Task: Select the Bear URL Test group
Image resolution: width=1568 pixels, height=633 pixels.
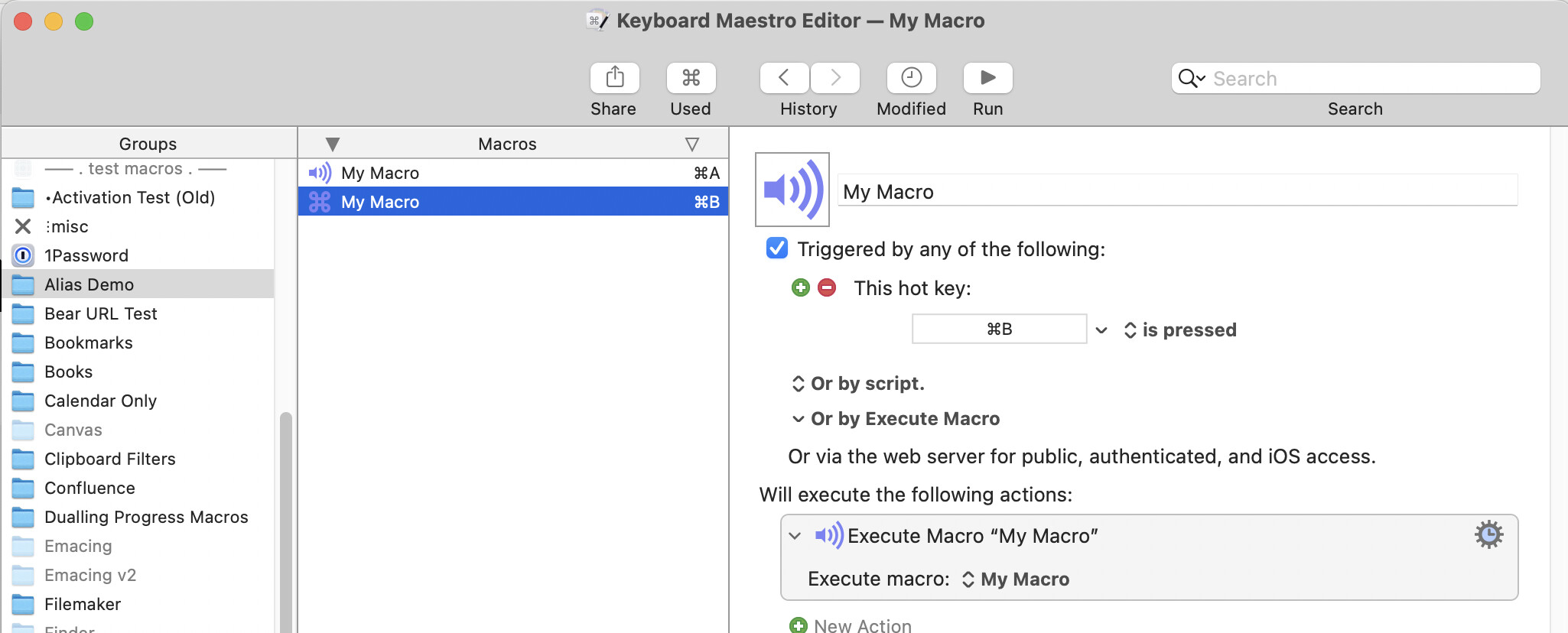Action: coord(138,313)
